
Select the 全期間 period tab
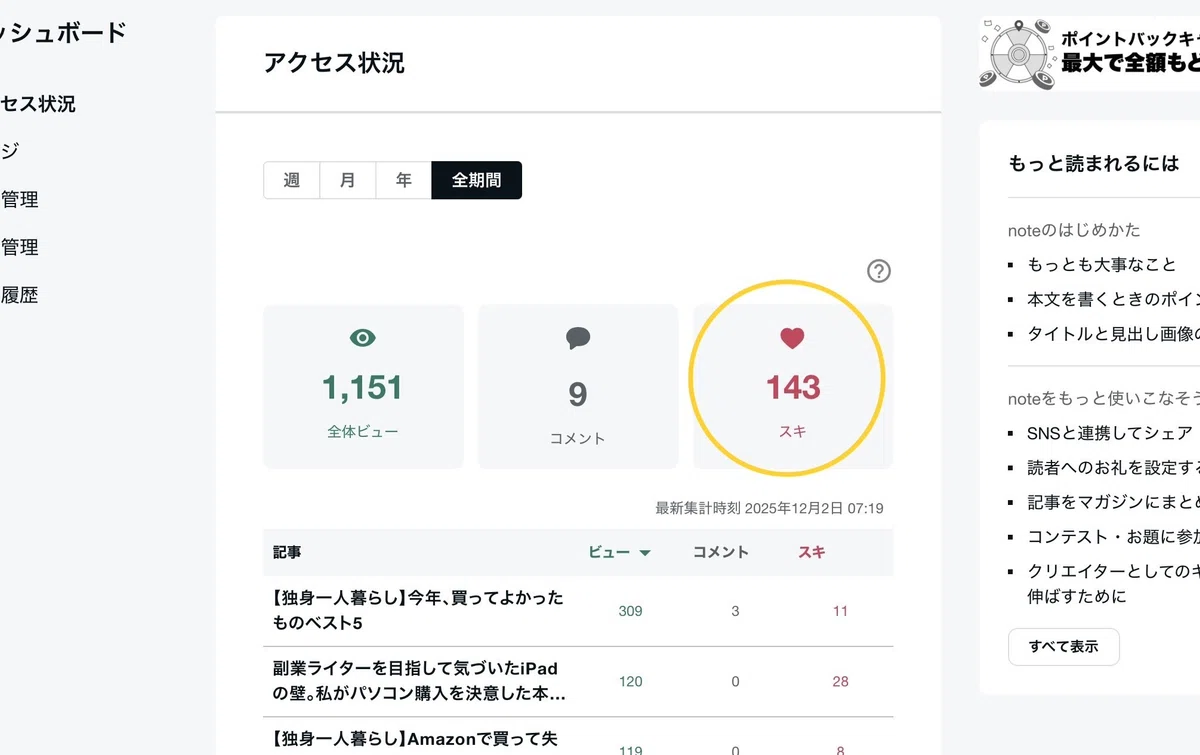coord(477,181)
